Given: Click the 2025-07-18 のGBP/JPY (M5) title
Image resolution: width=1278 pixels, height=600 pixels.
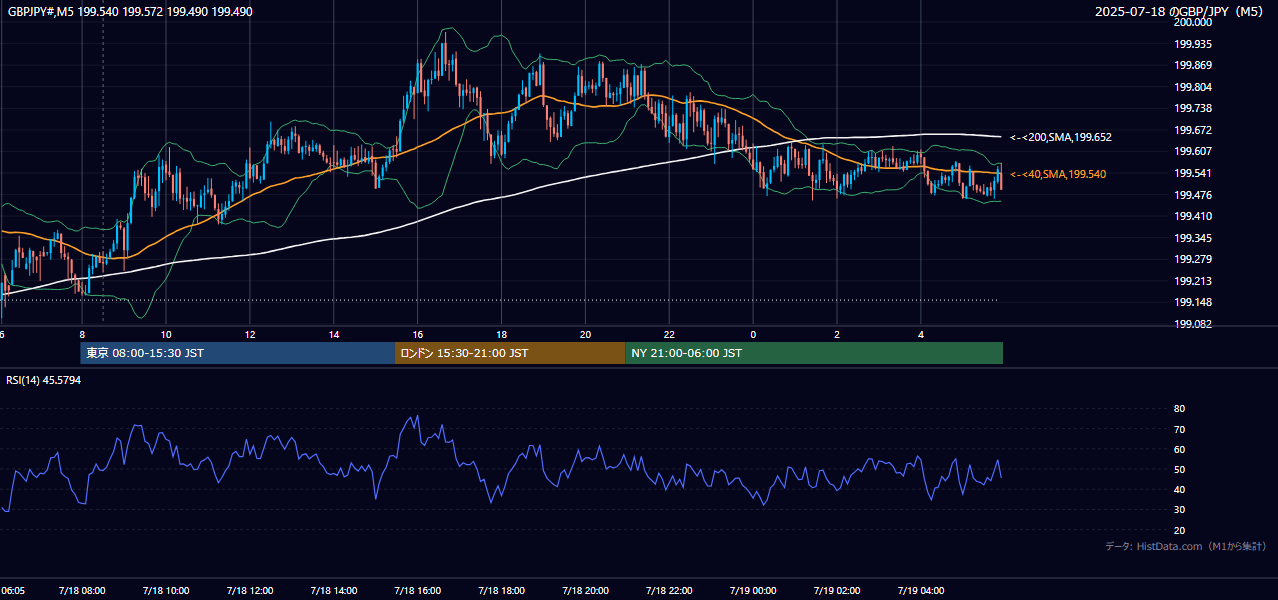Looking at the screenshot, I should (1180, 12).
